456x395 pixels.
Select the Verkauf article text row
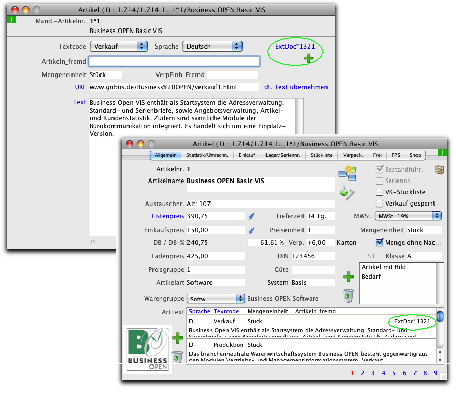coord(312,327)
